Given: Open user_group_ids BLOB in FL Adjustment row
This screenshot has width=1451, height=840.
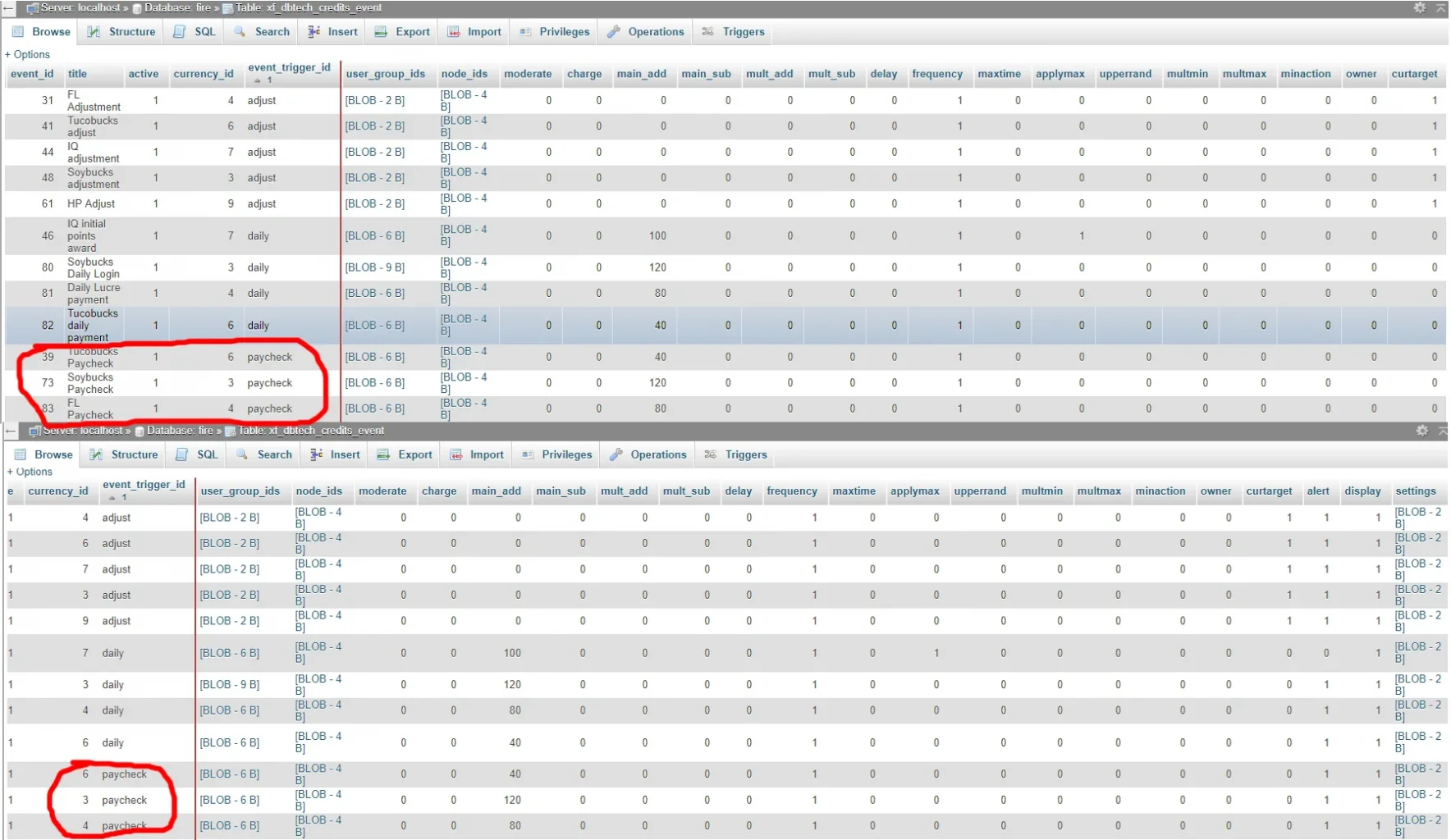Looking at the screenshot, I should 375,101.
